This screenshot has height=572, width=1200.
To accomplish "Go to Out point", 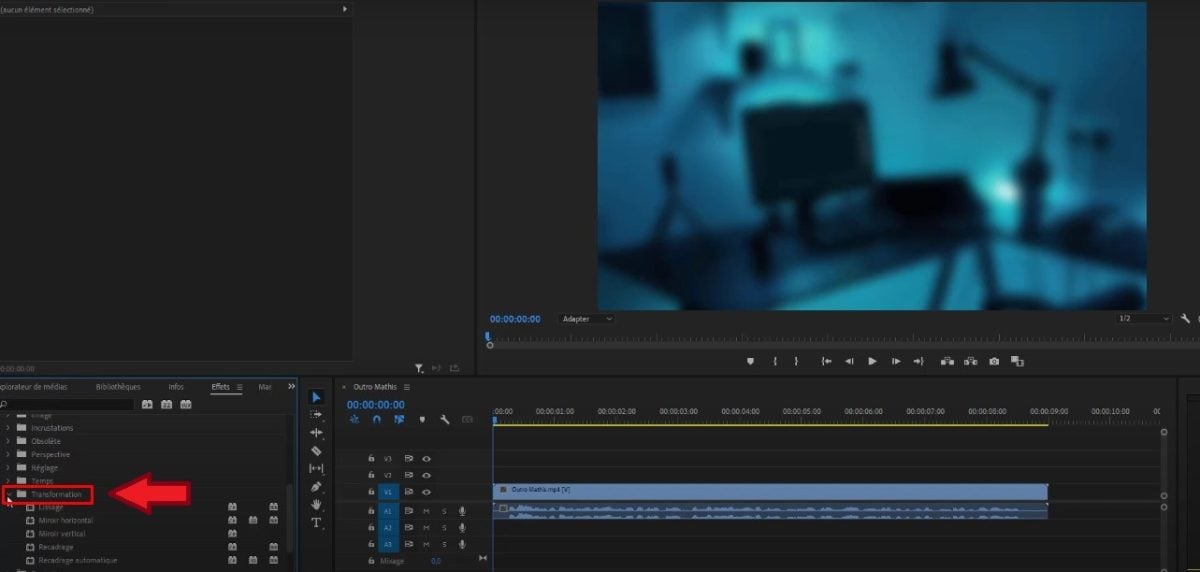I will click(918, 361).
